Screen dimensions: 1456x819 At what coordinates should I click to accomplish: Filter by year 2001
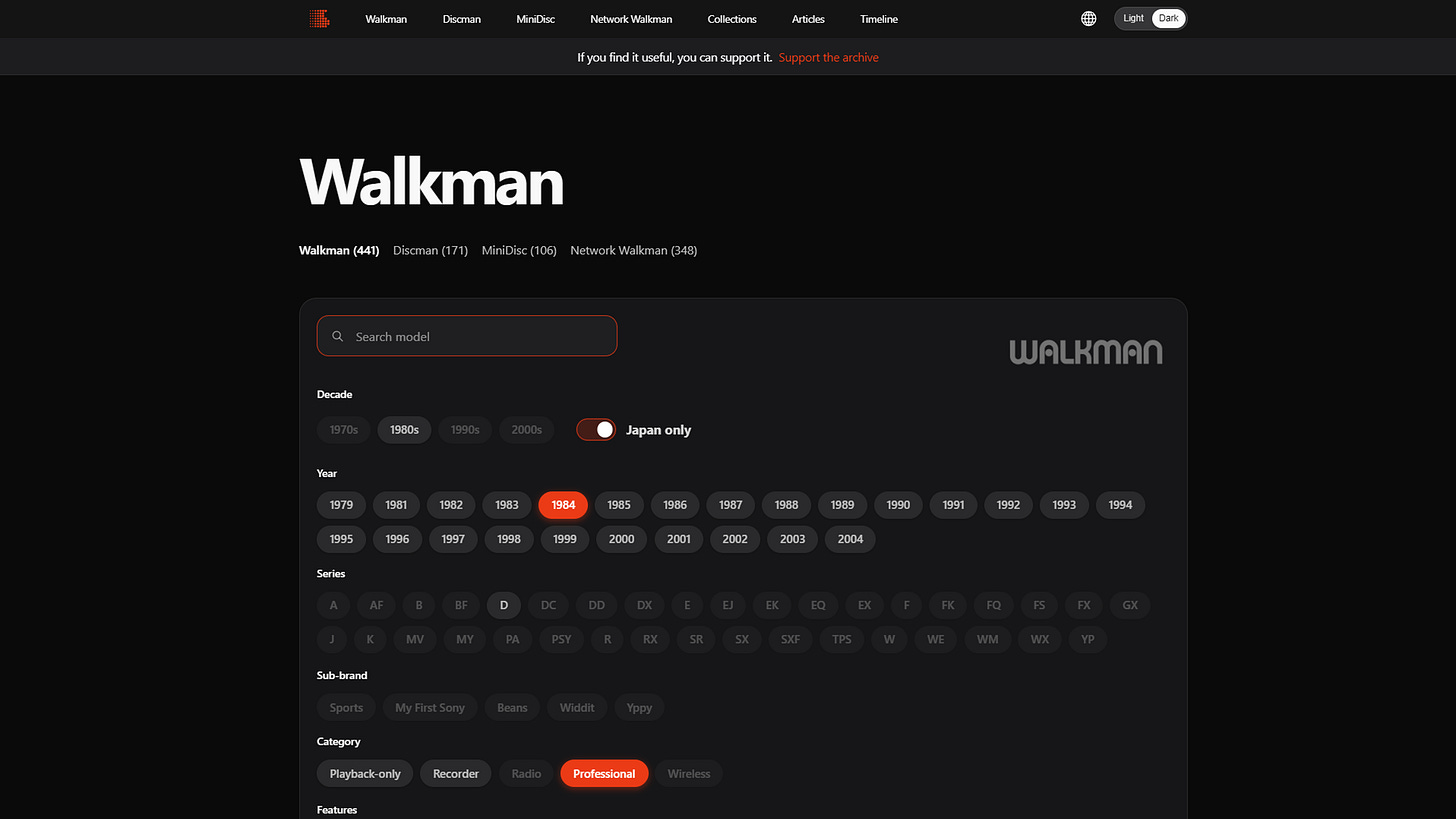point(679,539)
